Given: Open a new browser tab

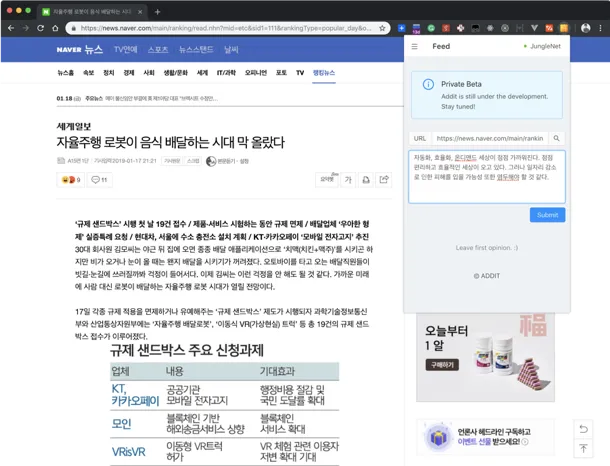Looking at the screenshot, I should click(x=157, y=12).
